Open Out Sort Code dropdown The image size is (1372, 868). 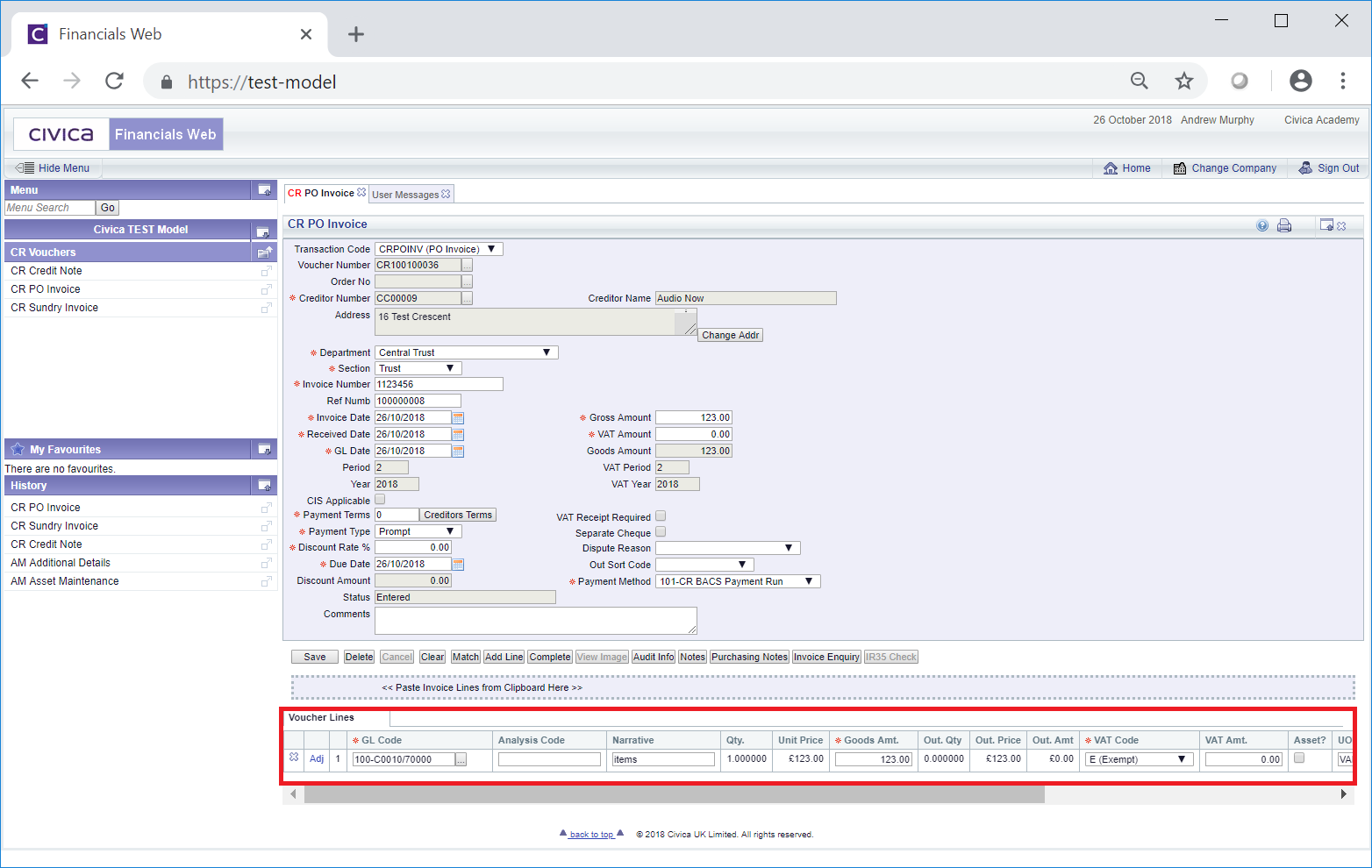[x=704, y=565]
